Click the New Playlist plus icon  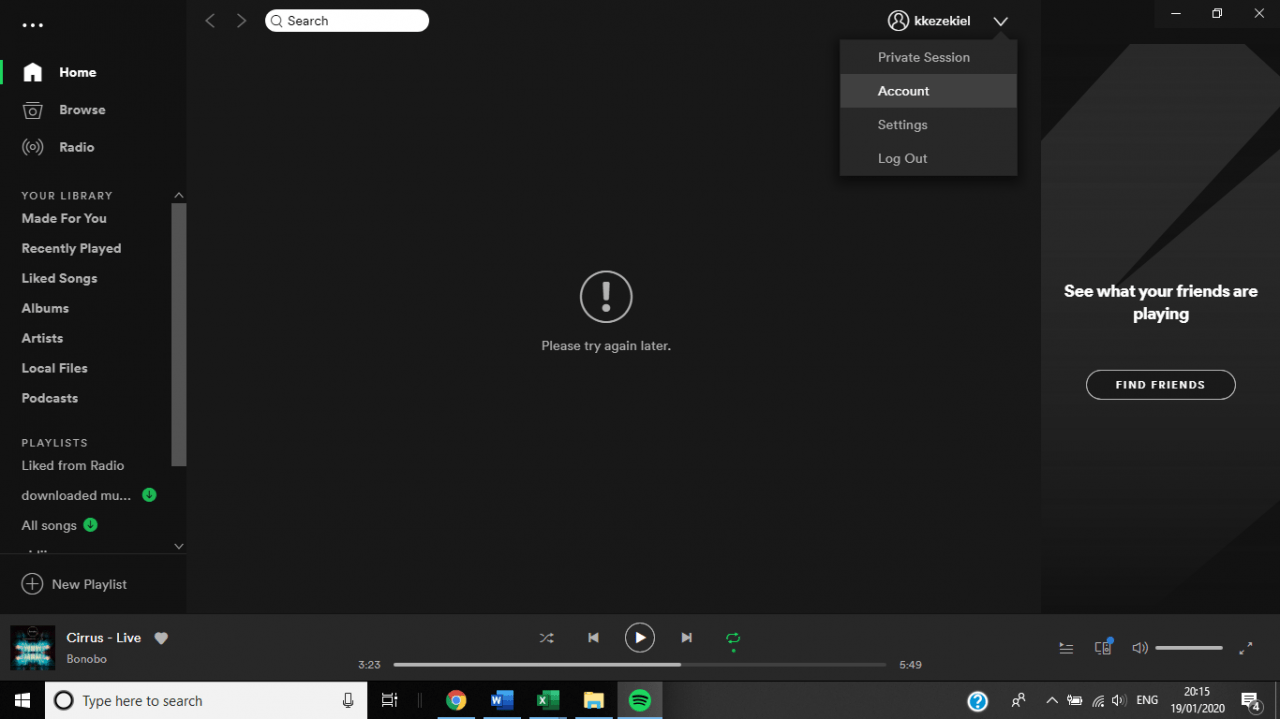click(x=32, y=584)
